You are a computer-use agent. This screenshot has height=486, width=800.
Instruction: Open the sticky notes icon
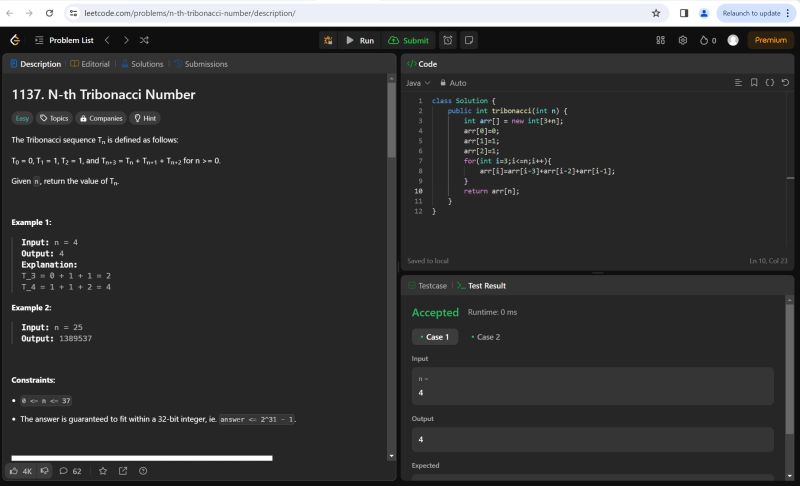pos(469,40)
